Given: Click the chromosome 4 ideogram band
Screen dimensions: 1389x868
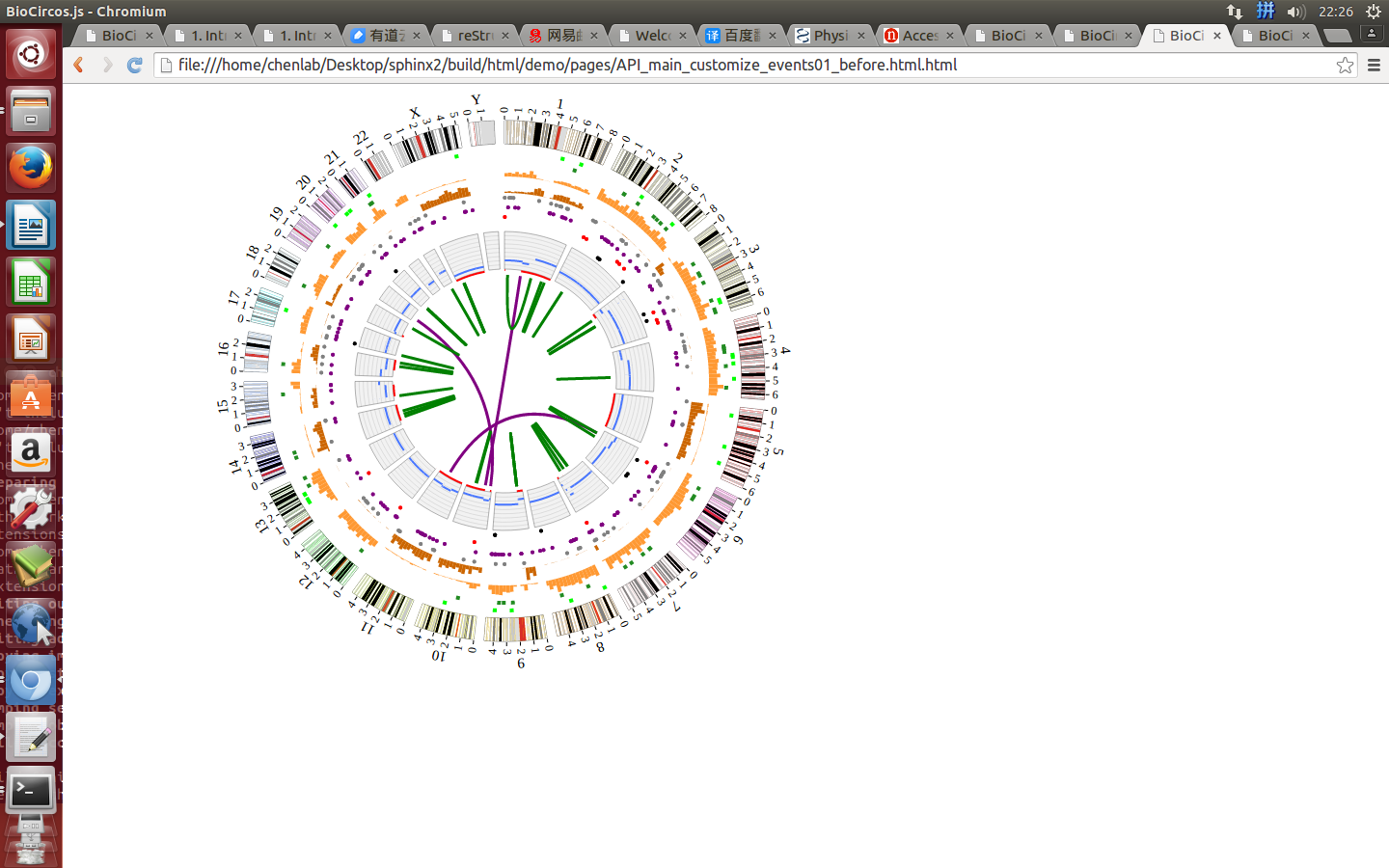Looking at the screenshot, I should [x=750, y=358].
